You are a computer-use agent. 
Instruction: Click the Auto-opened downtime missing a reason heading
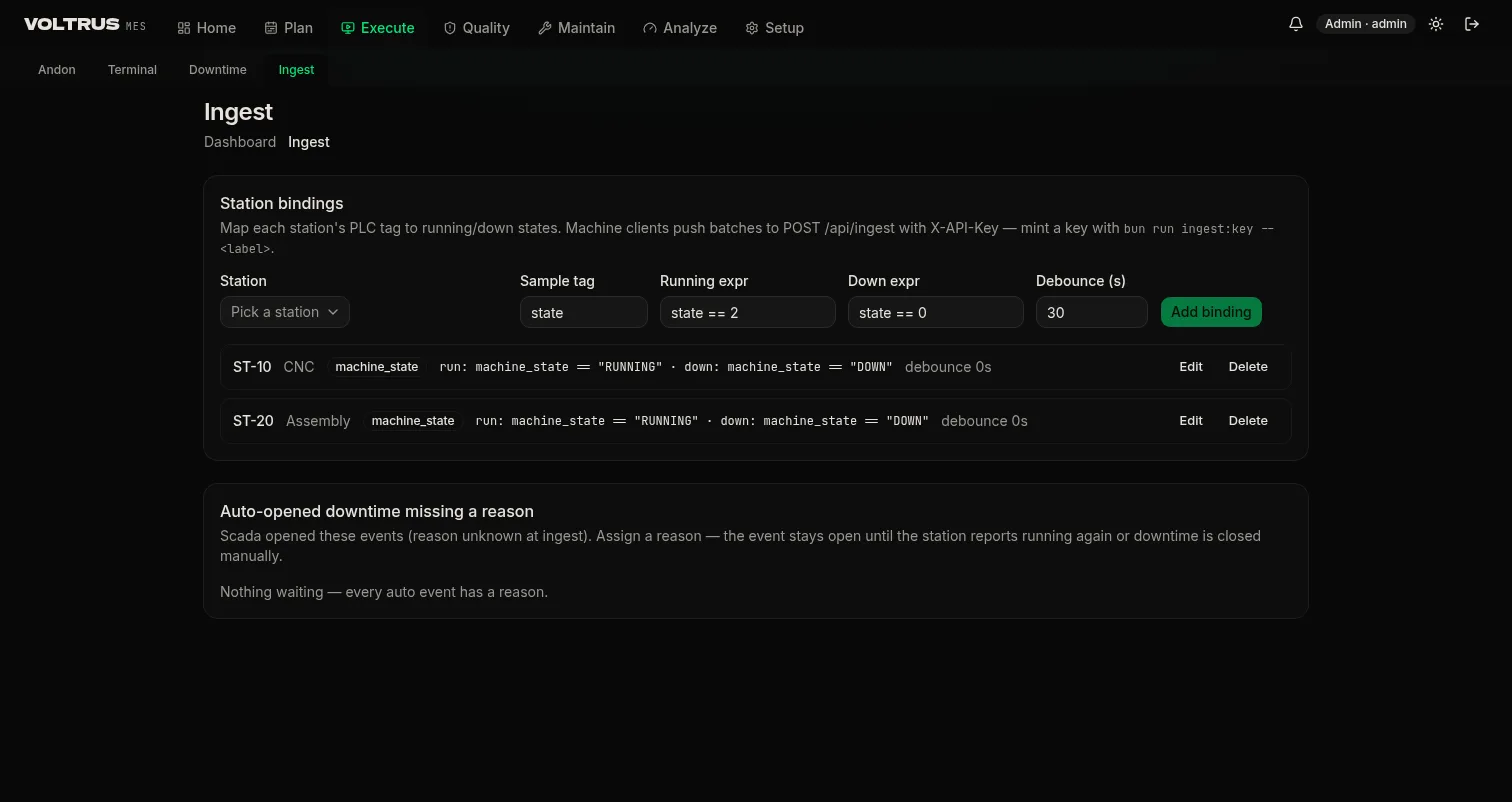[377, 511]
